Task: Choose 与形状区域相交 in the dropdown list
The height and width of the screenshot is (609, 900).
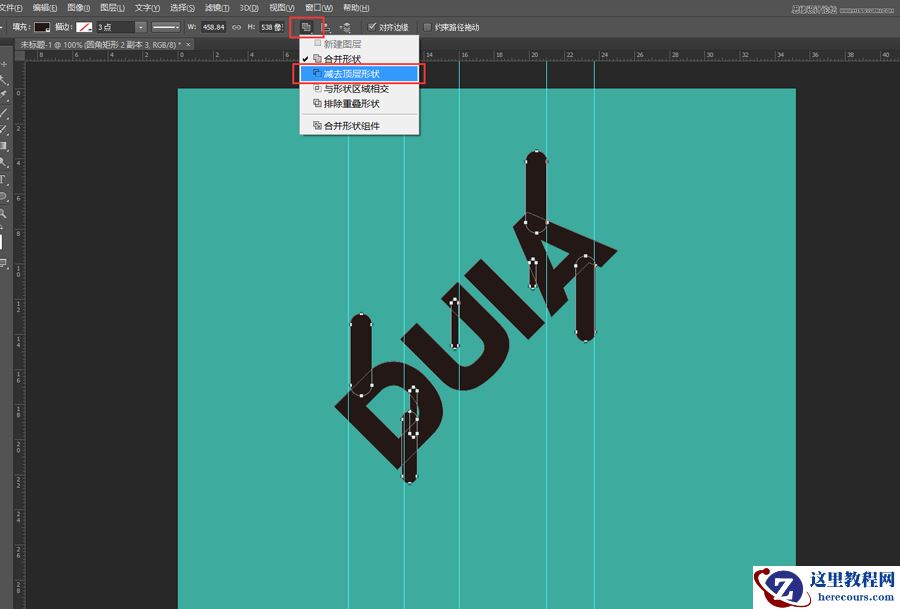Action: tap(356, 89)
